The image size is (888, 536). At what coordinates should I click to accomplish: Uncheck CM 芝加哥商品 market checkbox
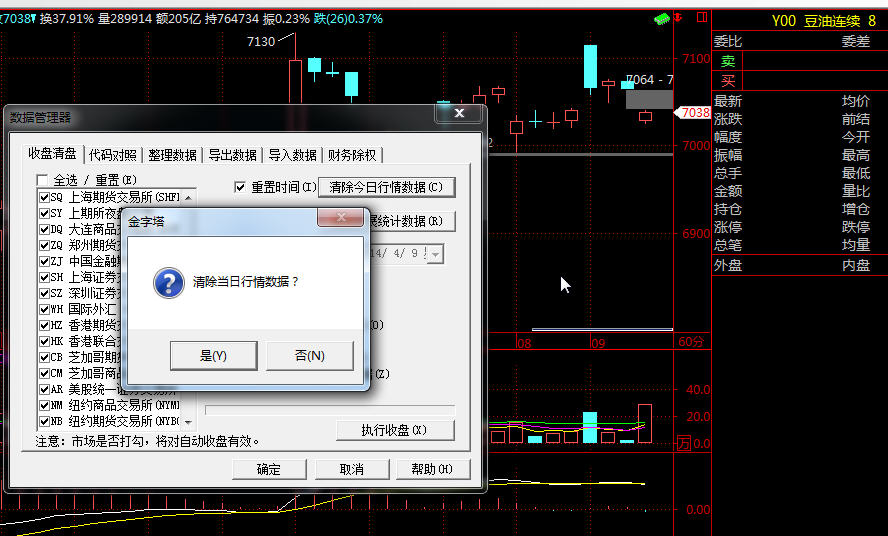tap(44, 373)
